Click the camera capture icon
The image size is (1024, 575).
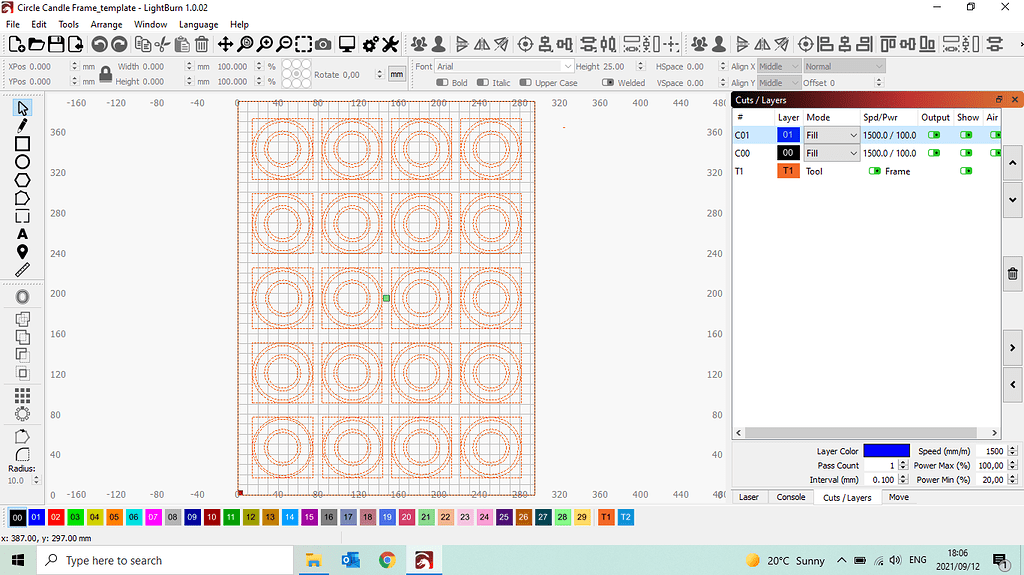tap(323, 44)
